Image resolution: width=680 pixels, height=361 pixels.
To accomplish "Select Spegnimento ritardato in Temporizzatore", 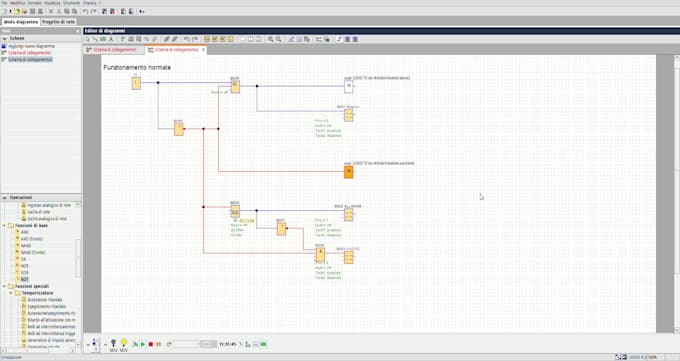I will 47,306.
